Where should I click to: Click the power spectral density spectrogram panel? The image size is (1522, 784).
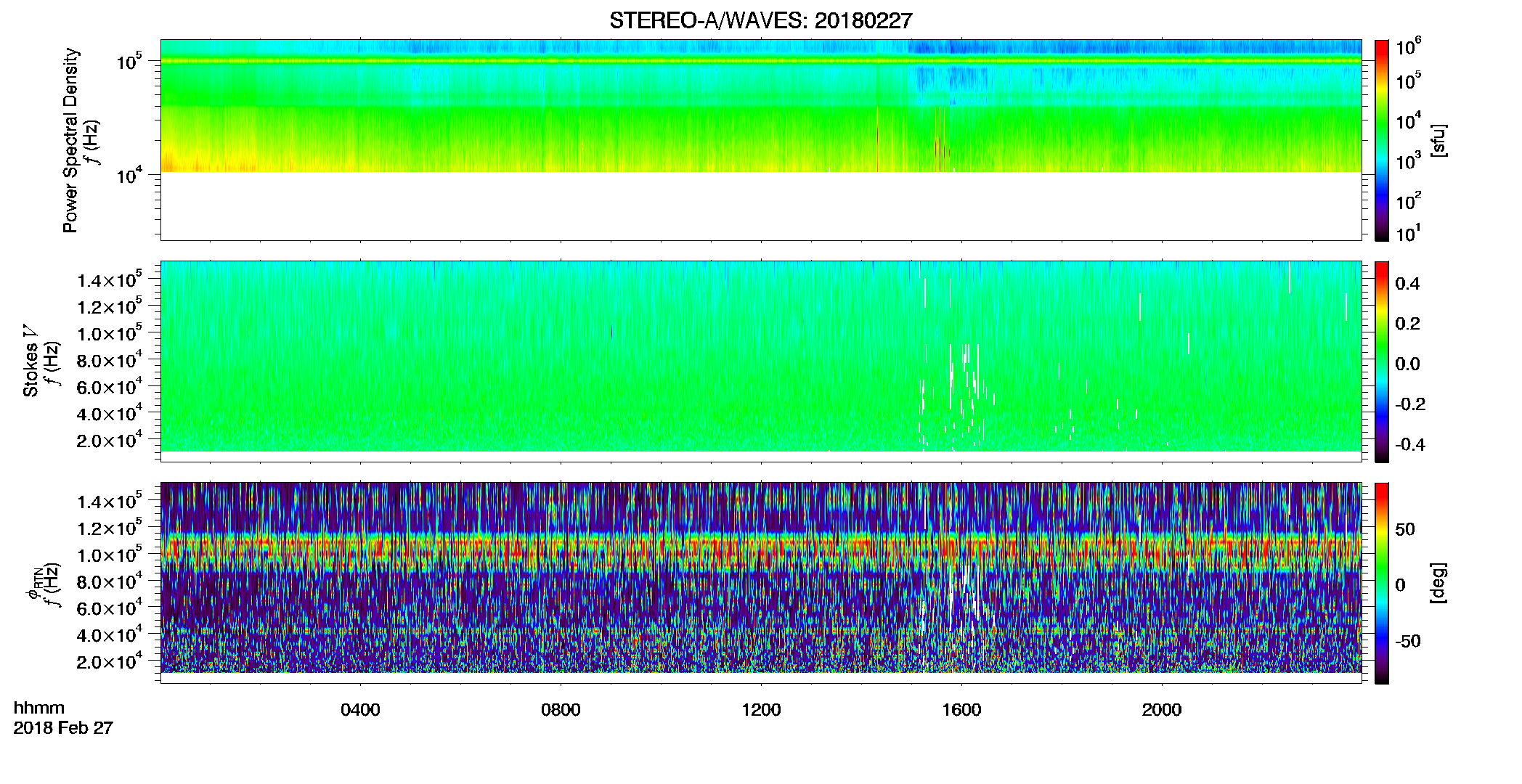click(761, 139)
